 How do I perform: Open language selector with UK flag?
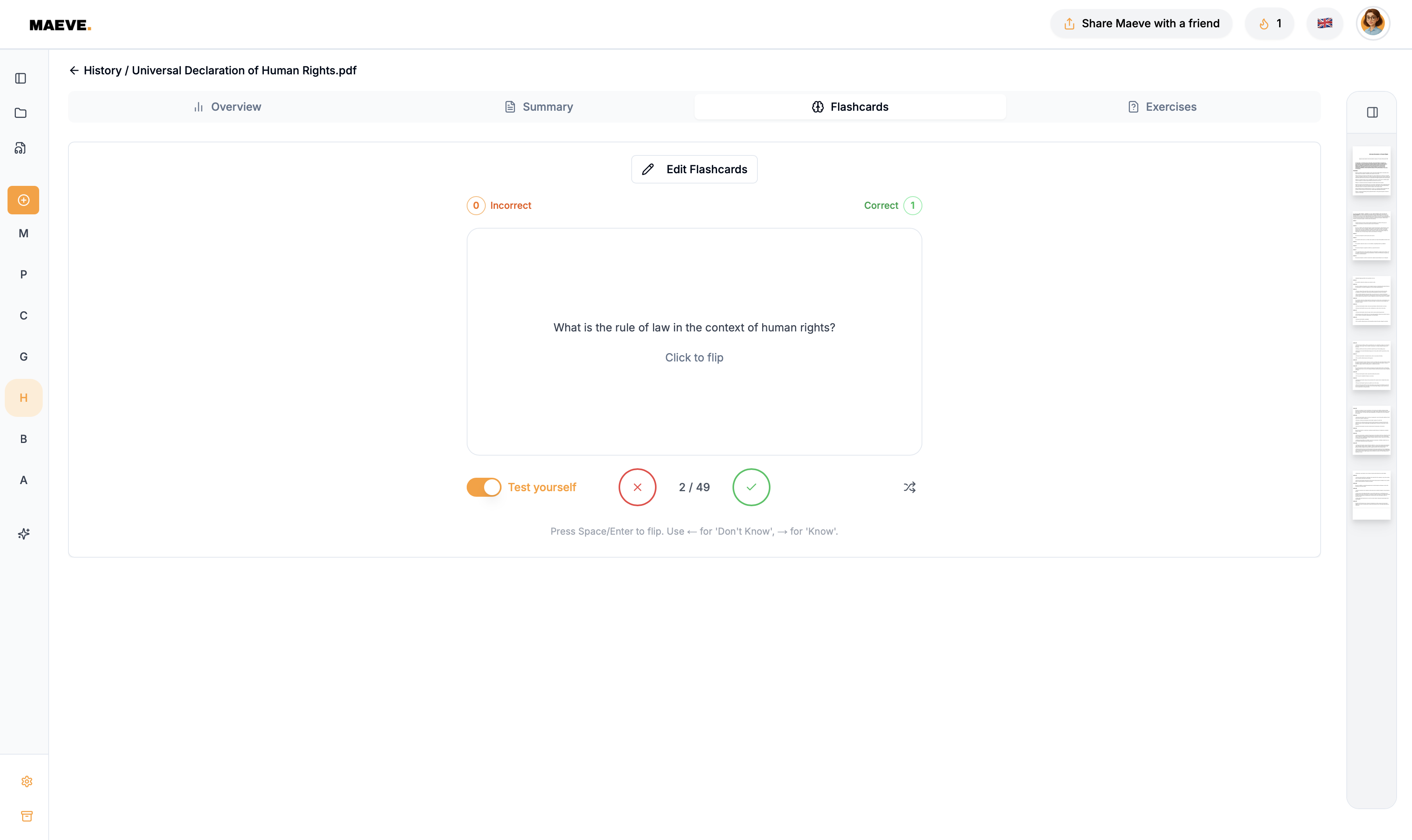1324,23
